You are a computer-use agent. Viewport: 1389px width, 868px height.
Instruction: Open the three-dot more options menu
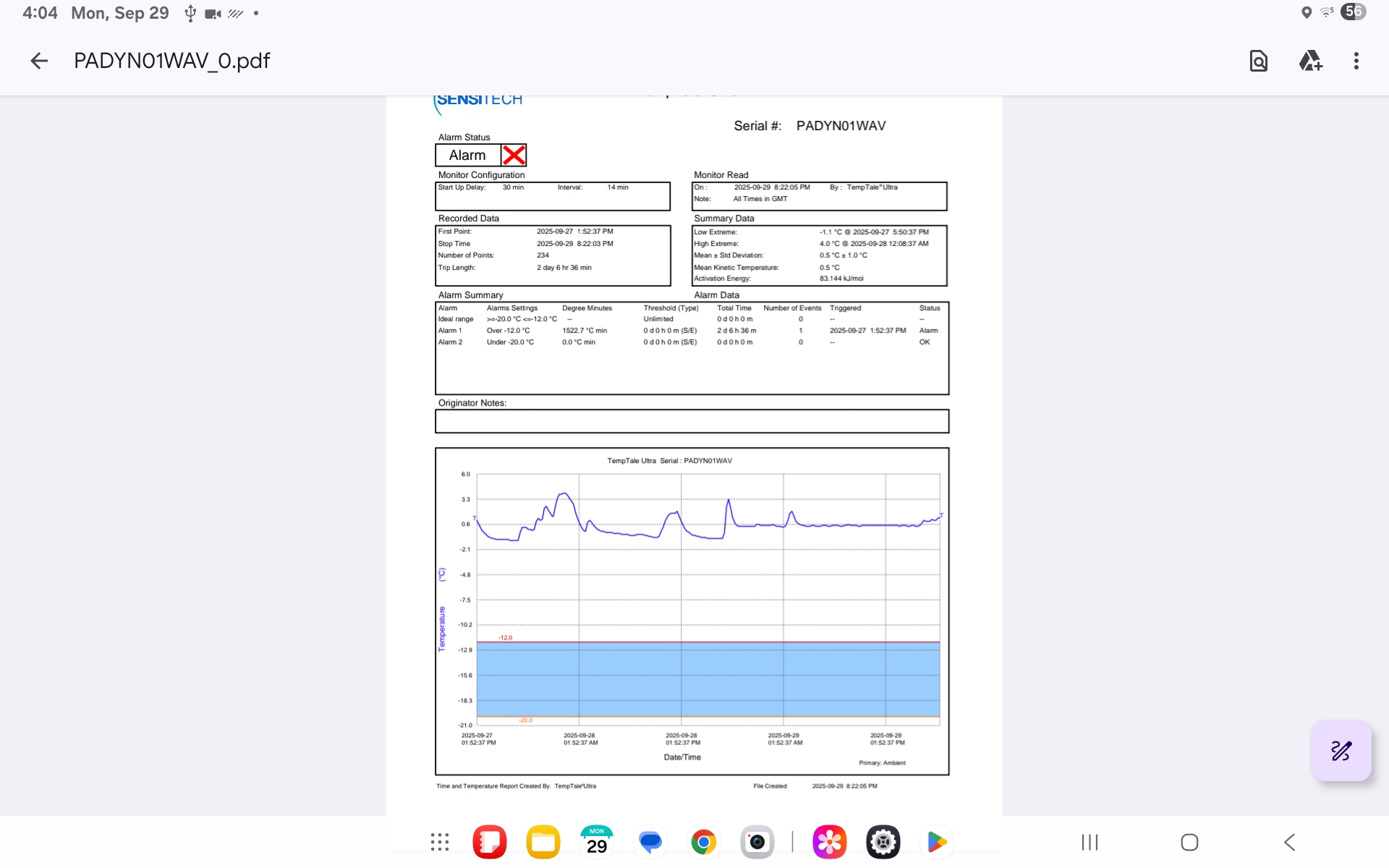pyautogui.click(x=1356, y=61)
